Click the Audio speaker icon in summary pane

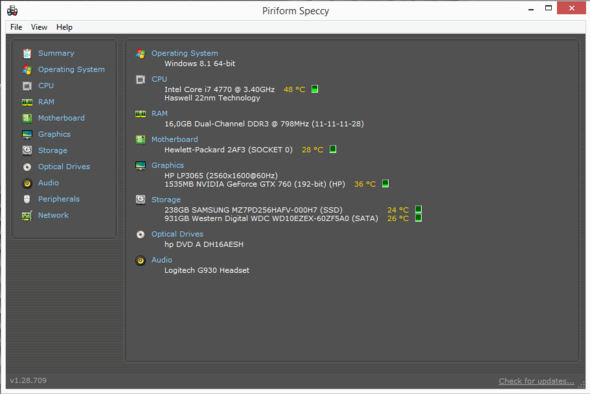coord(141,260)
